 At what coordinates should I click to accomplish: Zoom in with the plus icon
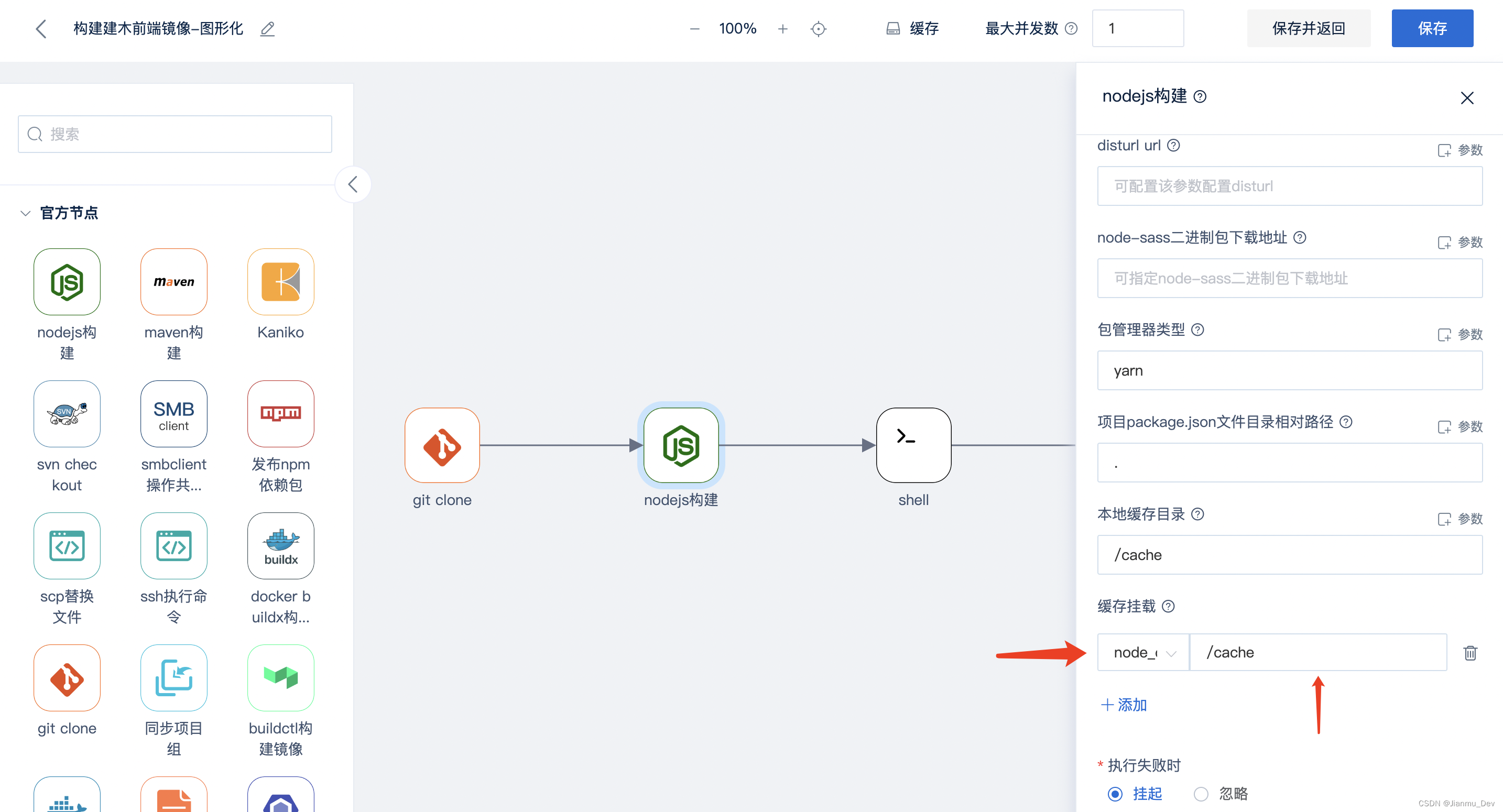(x=782, y=29)
